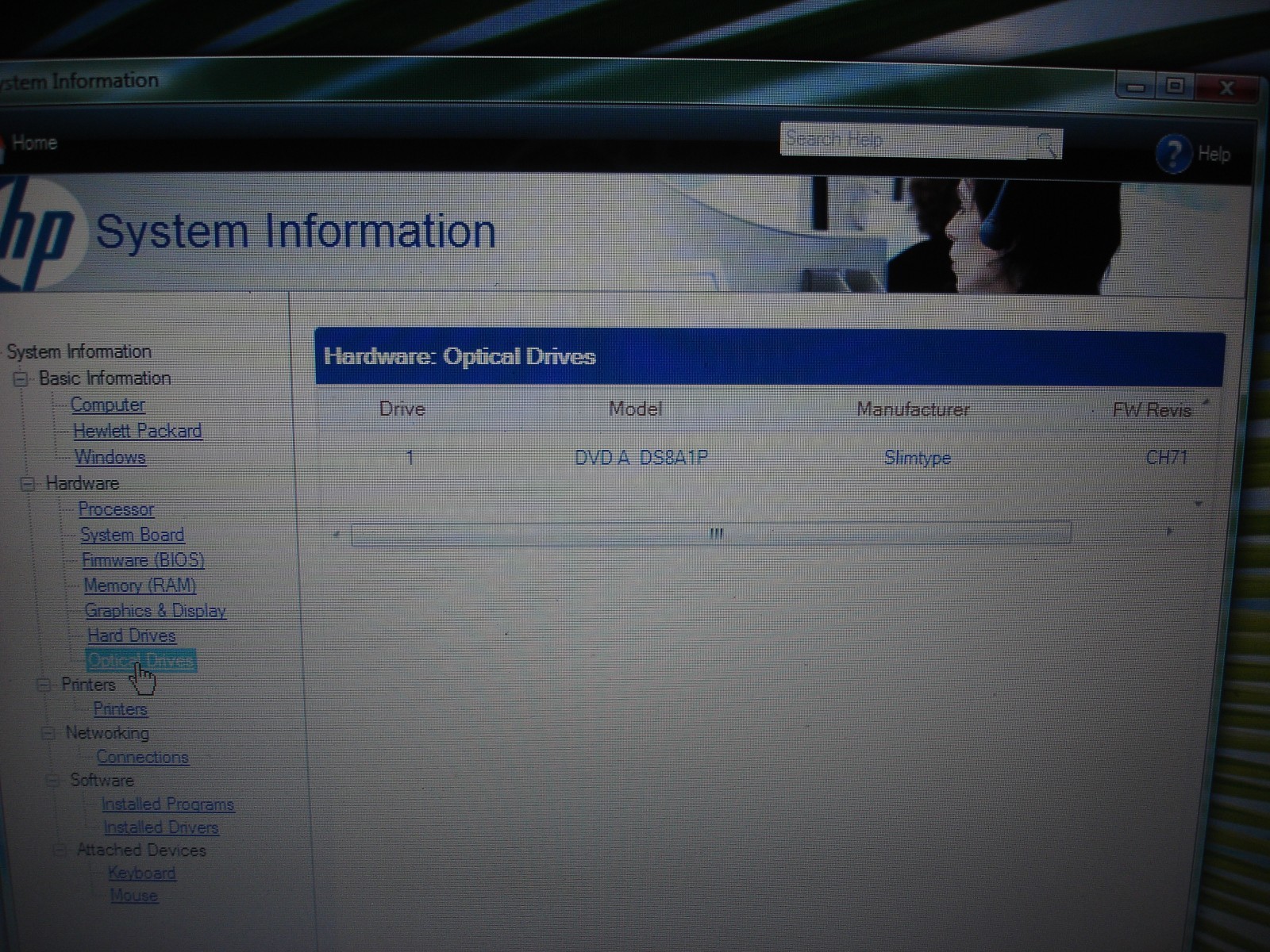The width and height of the screenshot is (1270, 952).
Task: Open Graphics & Display details
Action: (156, 611)
